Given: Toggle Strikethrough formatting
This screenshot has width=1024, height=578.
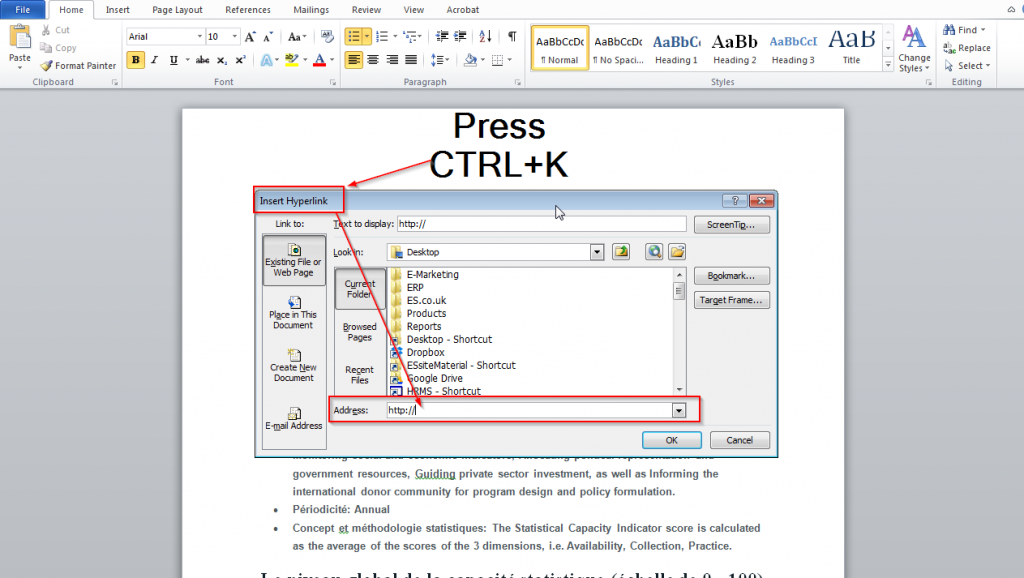Looking at the screenshot, I should click(x=203, y=60).
